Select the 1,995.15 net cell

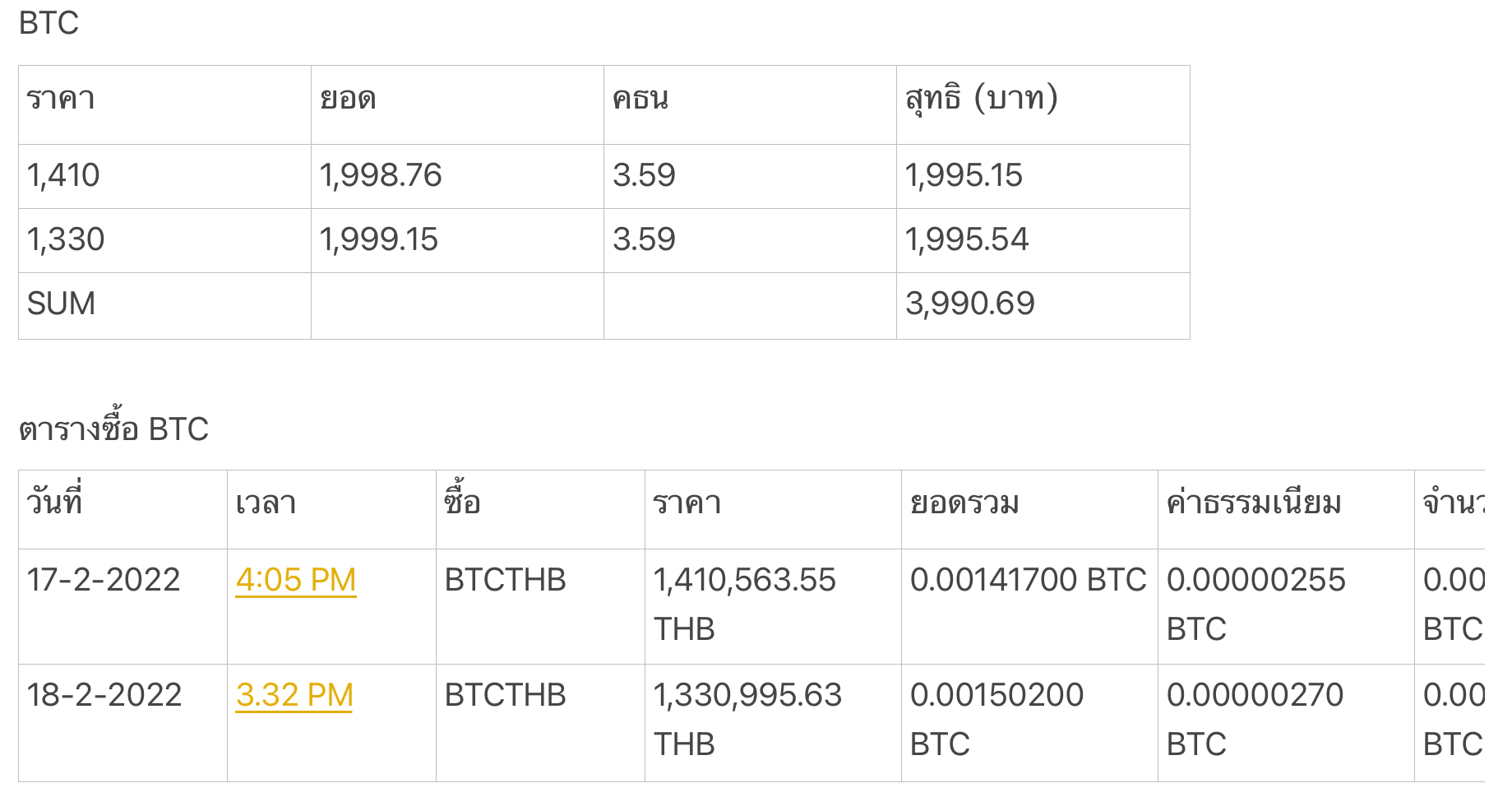(1043, 176)
